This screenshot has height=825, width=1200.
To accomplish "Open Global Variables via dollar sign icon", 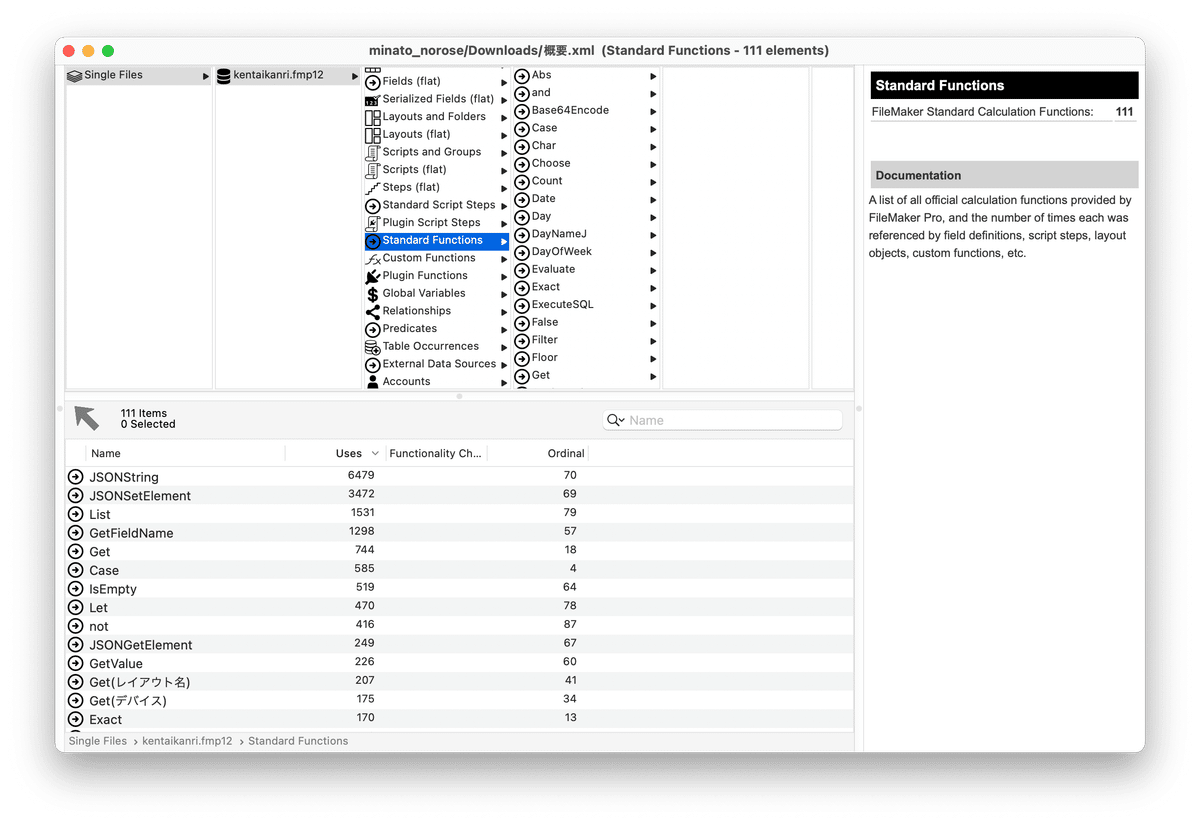I will coord(373,293).
